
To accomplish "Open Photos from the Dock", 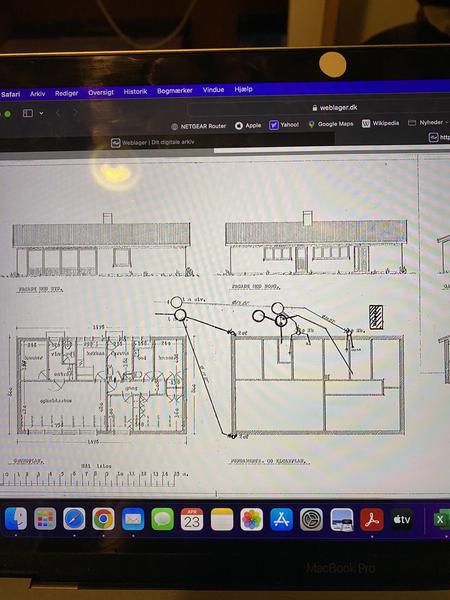I will (252, 519).
